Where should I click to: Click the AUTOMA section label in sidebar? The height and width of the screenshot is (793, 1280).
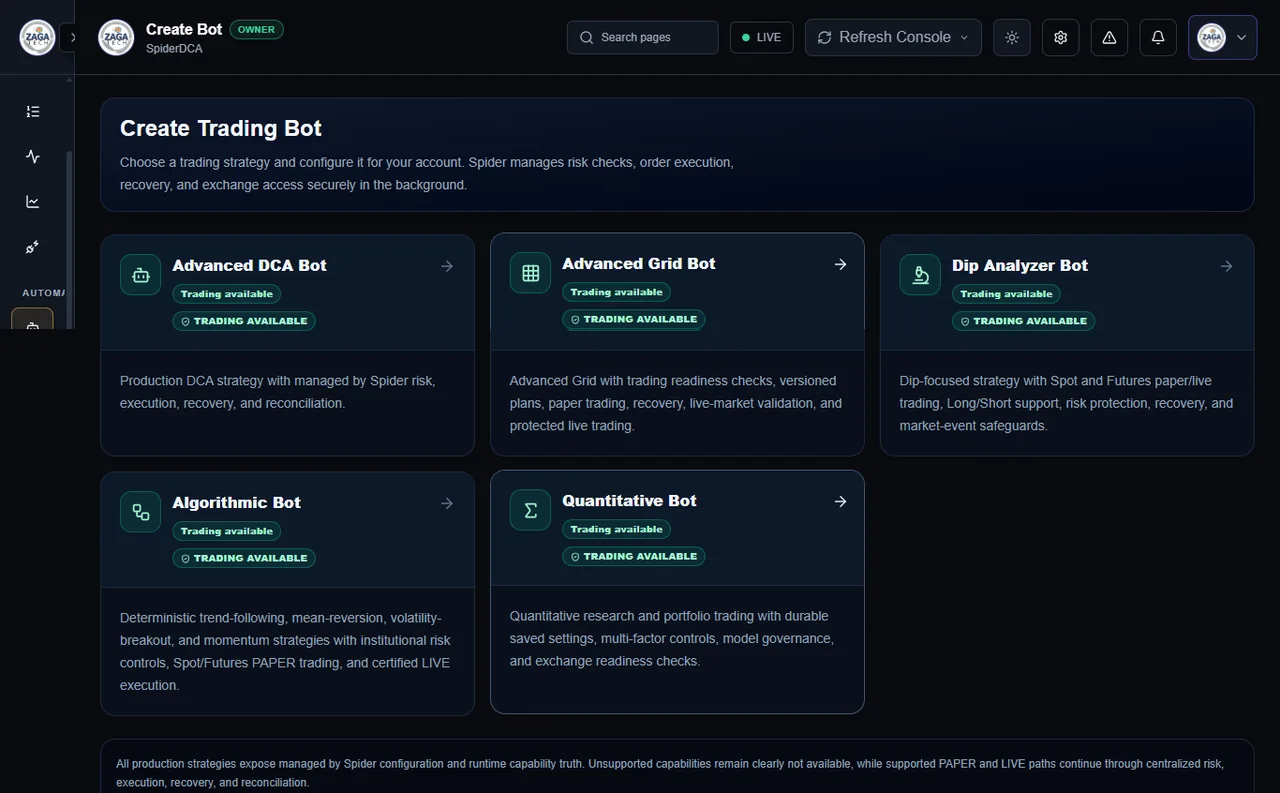(x=43, y=293)
